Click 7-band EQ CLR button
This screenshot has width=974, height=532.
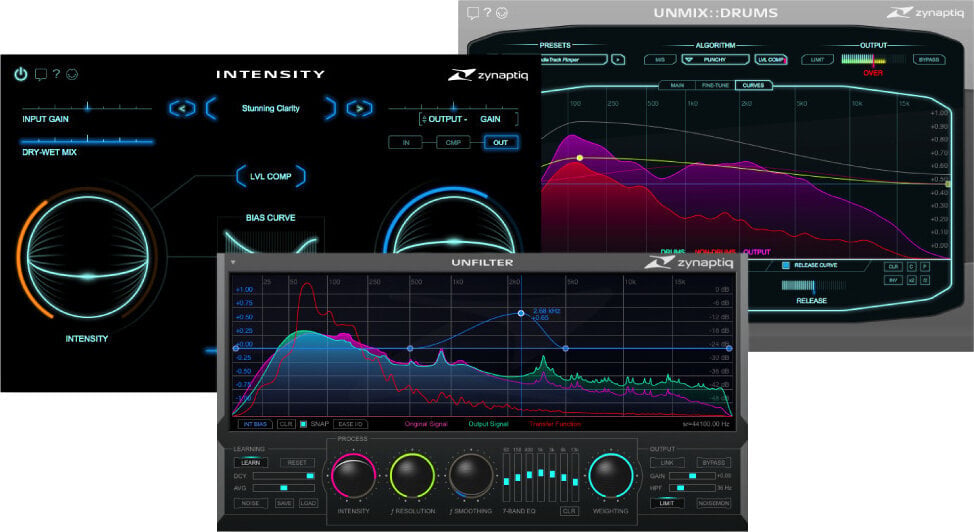point(569,511)
